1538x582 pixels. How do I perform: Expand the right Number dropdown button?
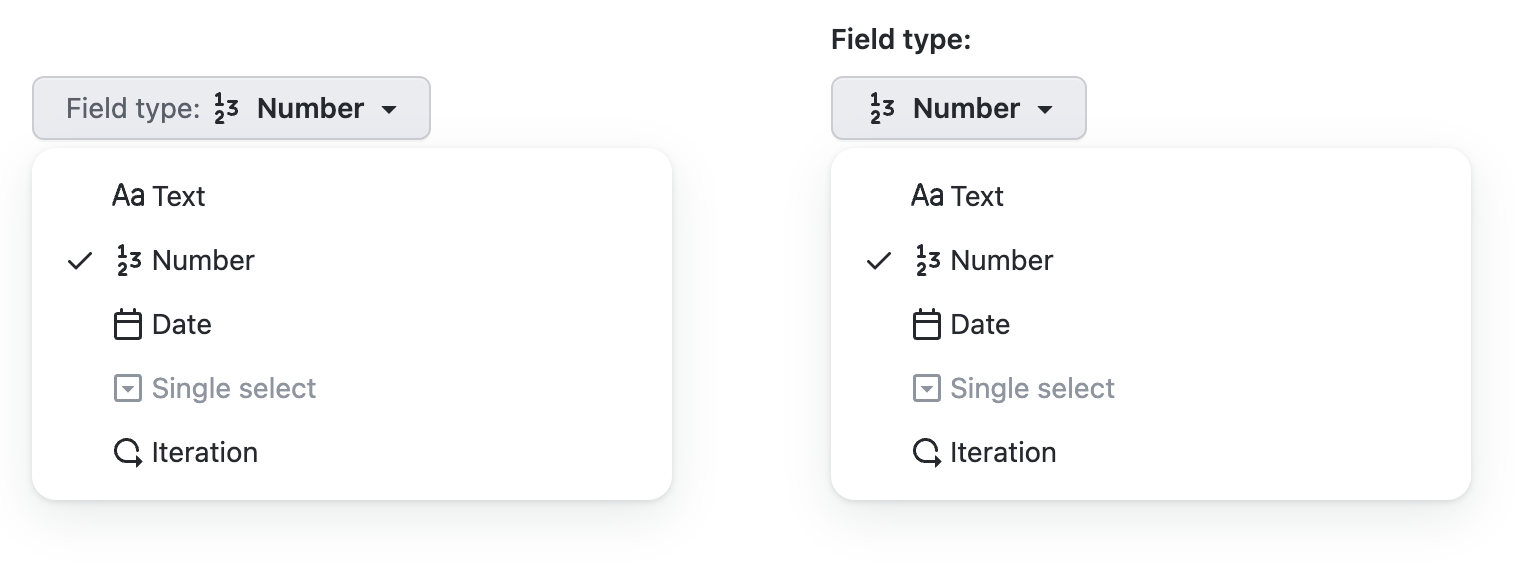[958, 108]
